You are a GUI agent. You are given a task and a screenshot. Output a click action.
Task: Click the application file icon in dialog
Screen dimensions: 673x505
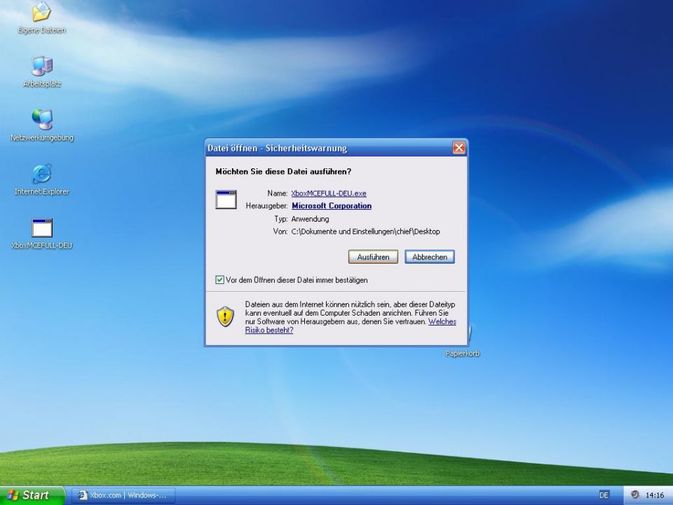pyautogui.click(x=226, y=200)
